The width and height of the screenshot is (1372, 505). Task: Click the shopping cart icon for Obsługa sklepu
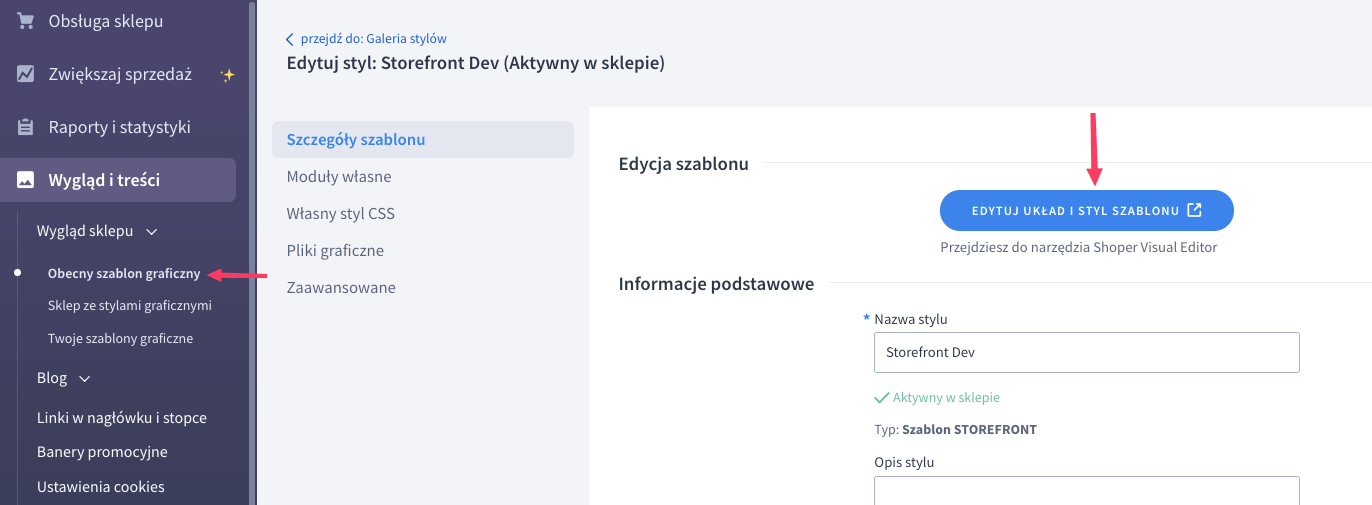25,21
